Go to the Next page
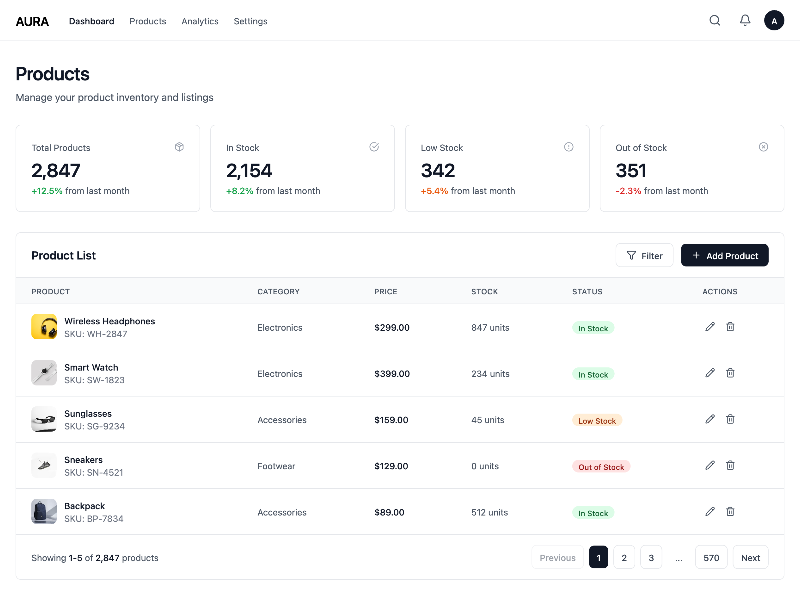800x600 pixels. click(x=750, y=558)
